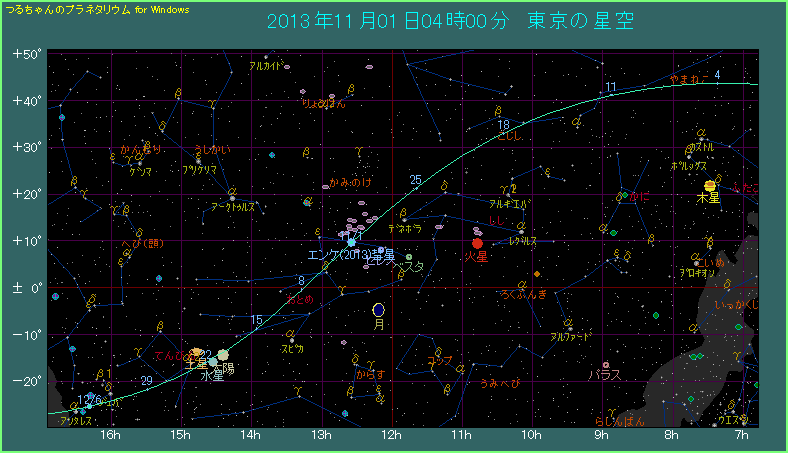Image resolution: width=788 pixels, height=453 pixels.
Task: Click the Spica (スピカ) star
Action: click(x=289, y=339)
